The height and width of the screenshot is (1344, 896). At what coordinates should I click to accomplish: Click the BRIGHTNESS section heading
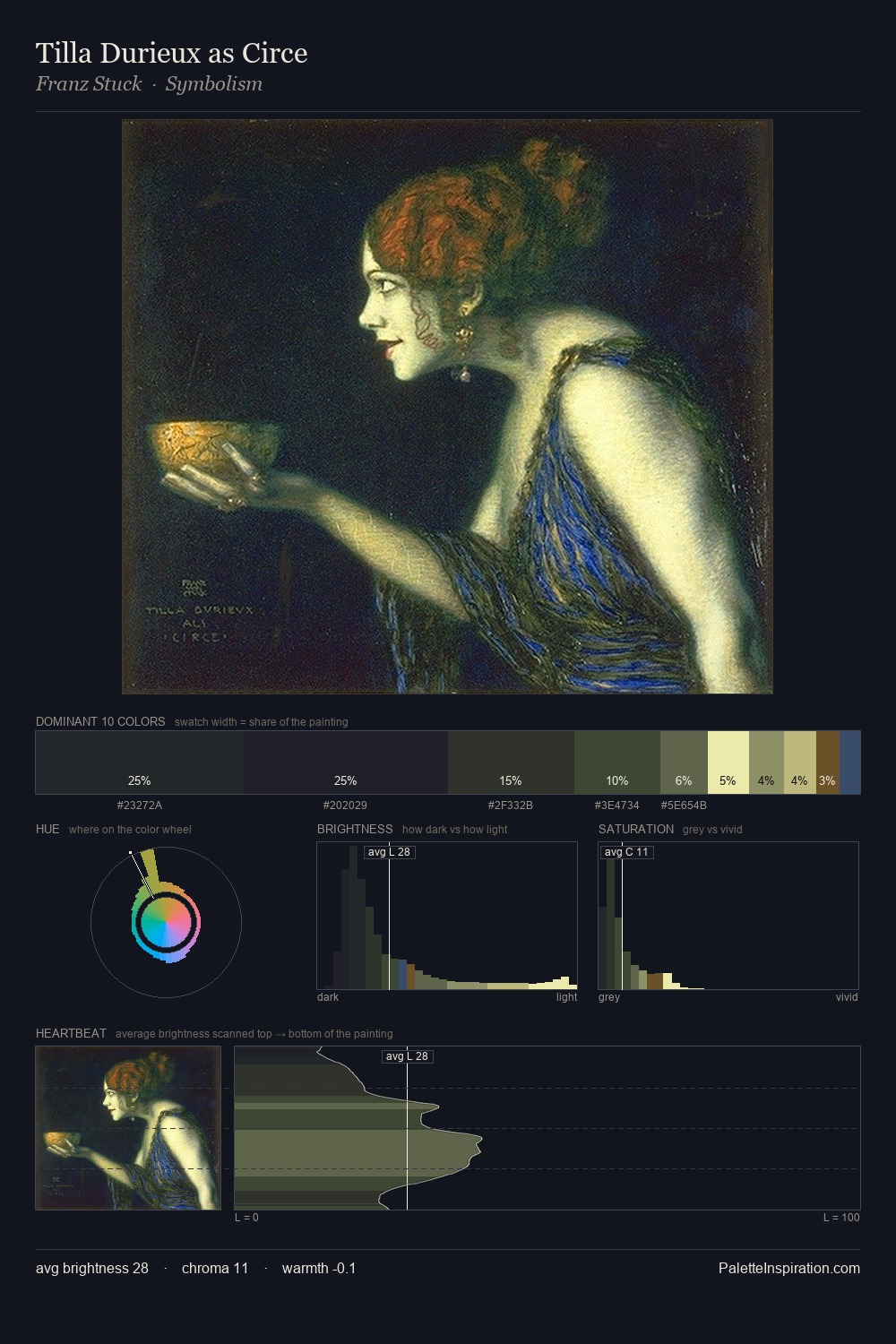click(x=355, y=829)
